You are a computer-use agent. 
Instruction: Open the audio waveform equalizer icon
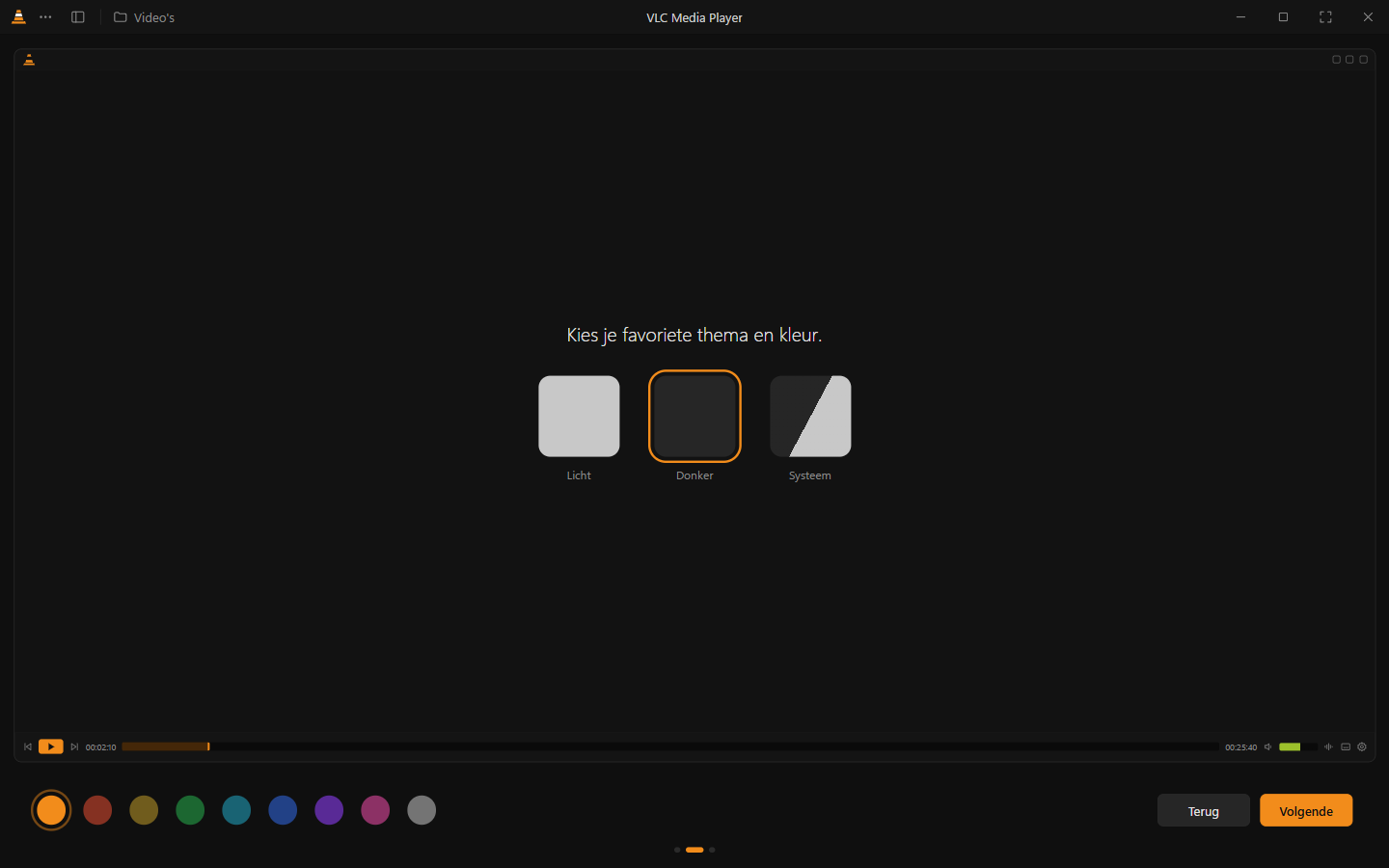pyautogui.click(x=1328, y=746)
